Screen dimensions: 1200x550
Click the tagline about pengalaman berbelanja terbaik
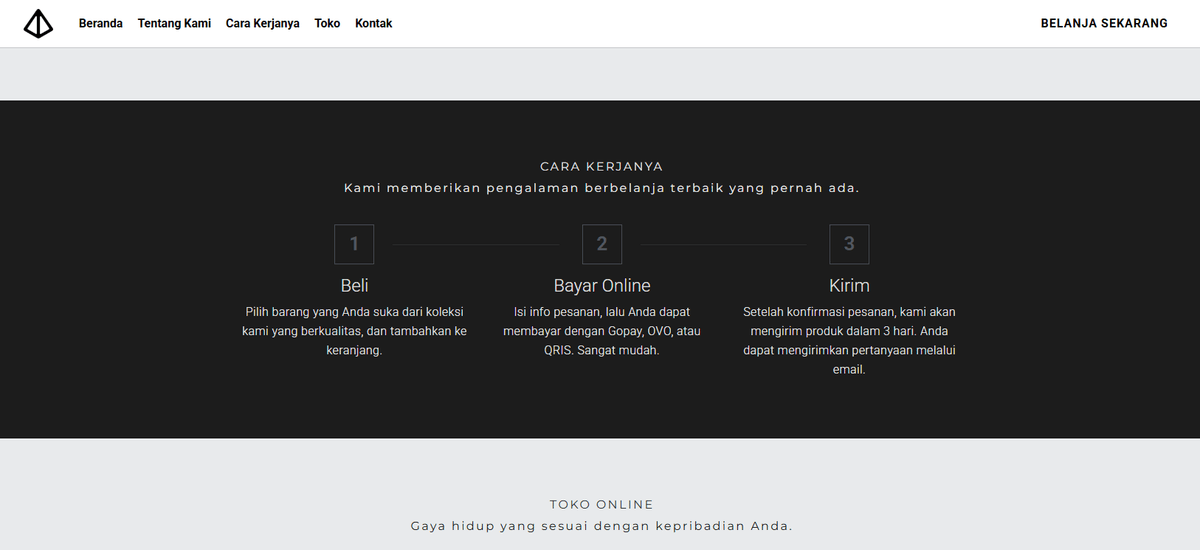[601, 188]
